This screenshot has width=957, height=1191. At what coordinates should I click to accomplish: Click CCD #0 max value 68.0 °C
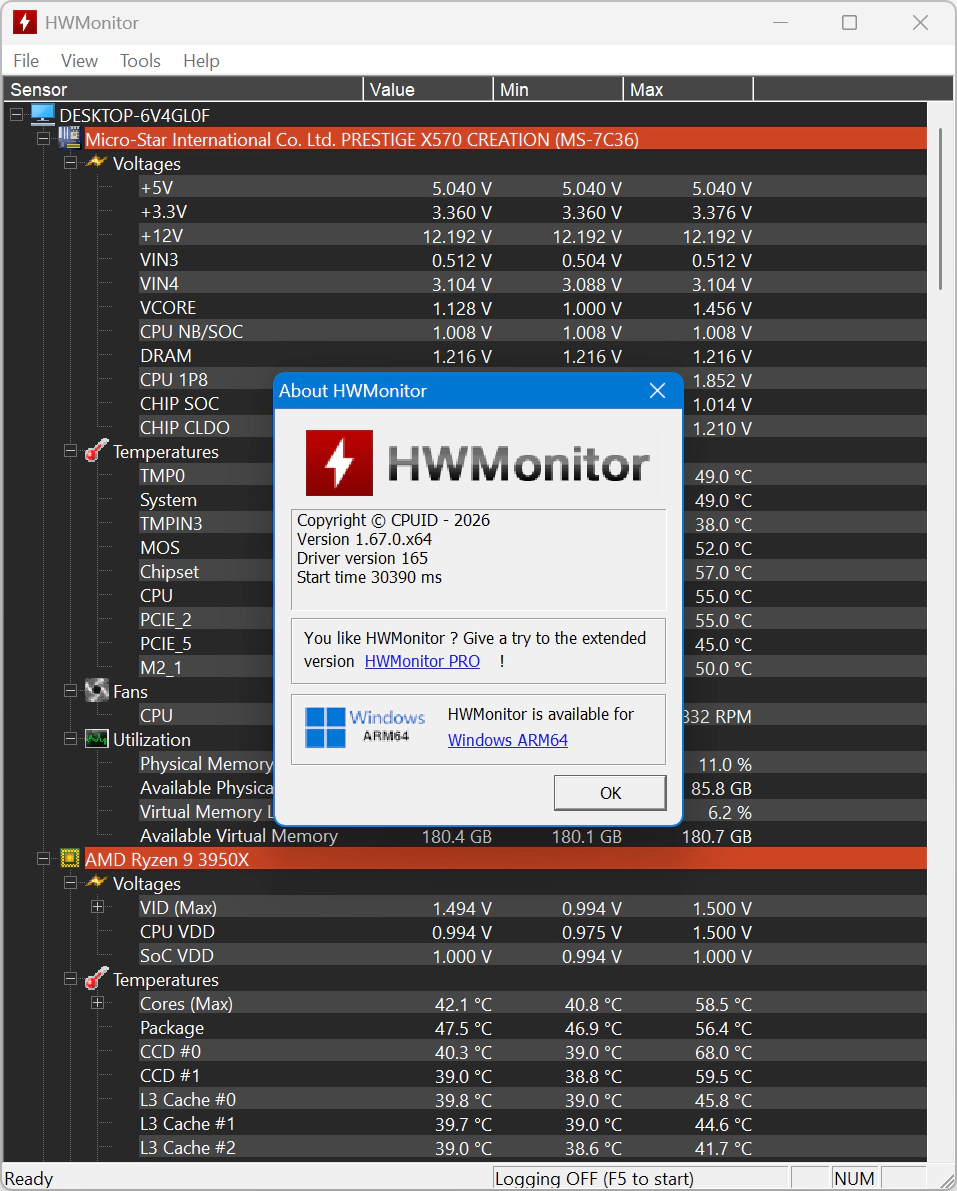point(723,1053)
